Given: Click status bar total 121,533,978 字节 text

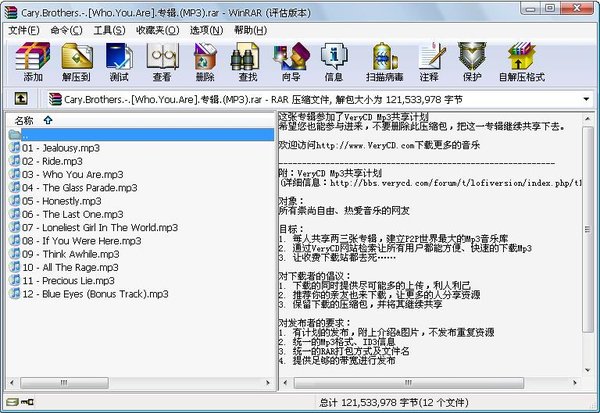Looking at the screenshot, I should pyautogui.click(x=393, y=402).
